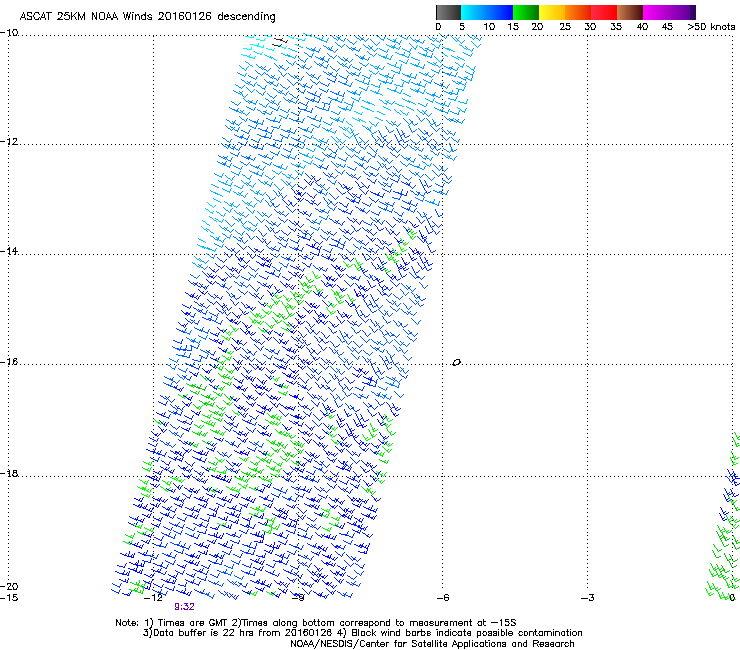This screenshot has width=740, height=650.
Task: Pick the brown 35–40 knots legend segment
Action: (x=630, y=12)
